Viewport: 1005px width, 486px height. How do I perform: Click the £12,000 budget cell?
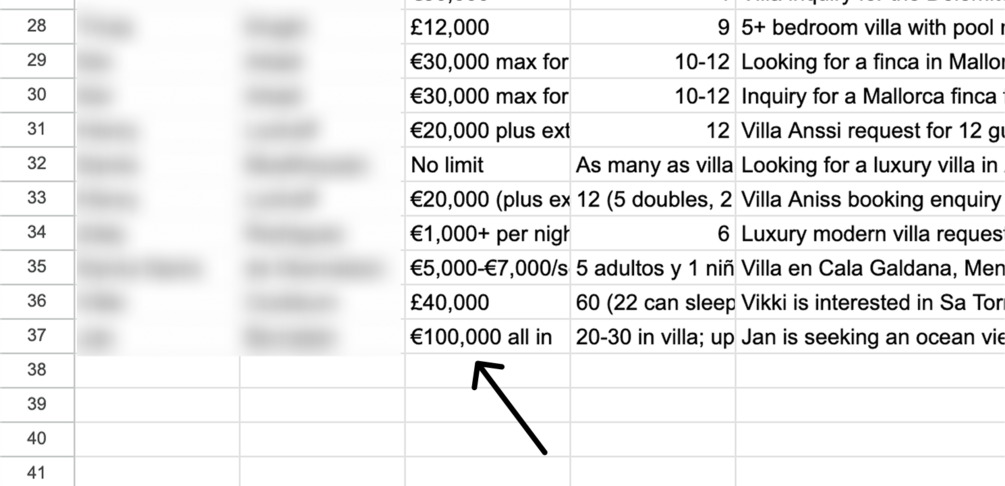[x=487, y=26]
